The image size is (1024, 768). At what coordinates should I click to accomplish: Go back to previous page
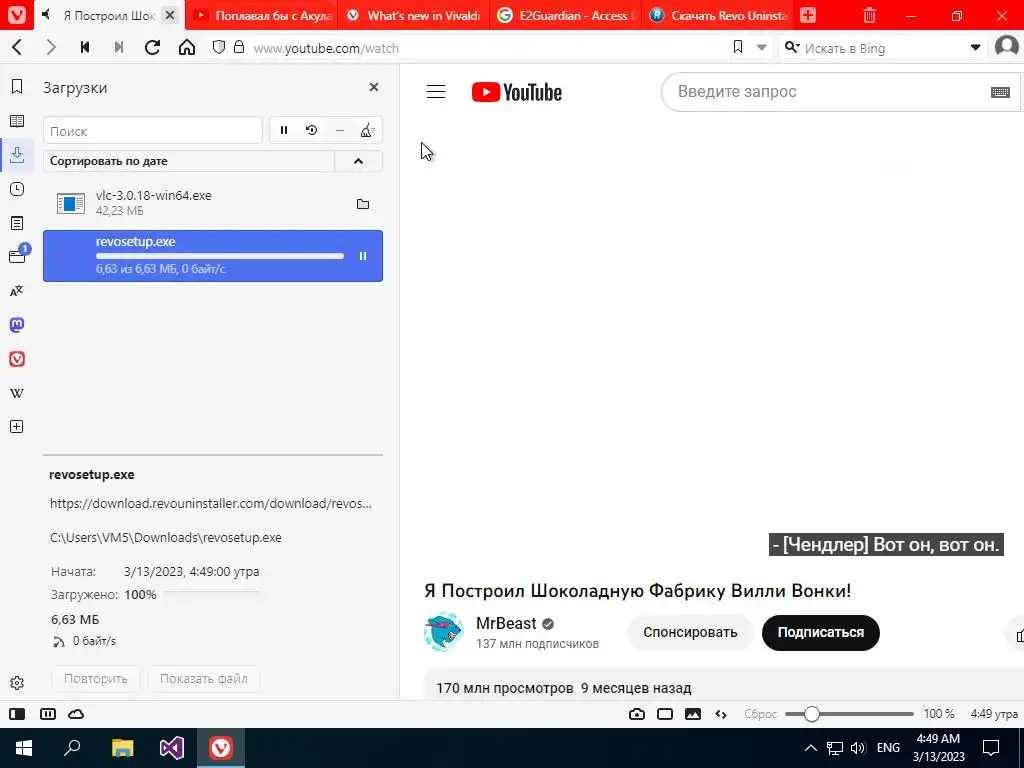coord(18,47)
